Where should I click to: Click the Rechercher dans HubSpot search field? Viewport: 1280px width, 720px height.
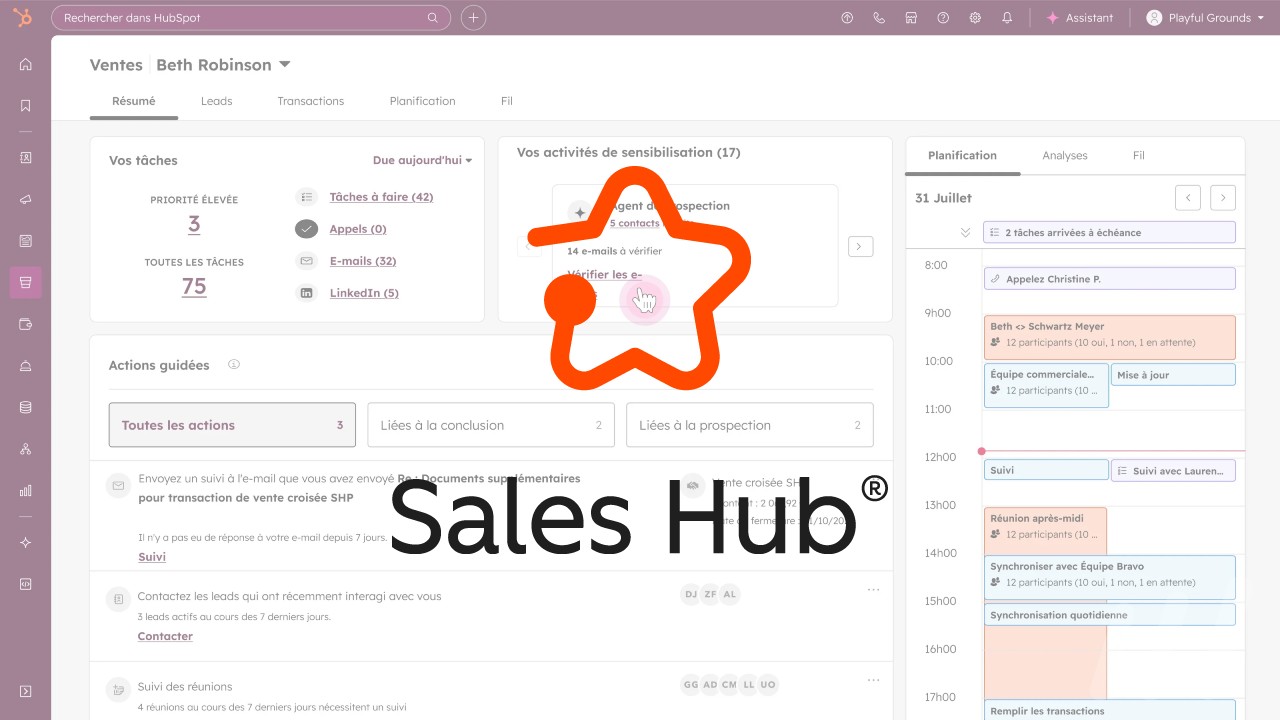coord(249,18)
